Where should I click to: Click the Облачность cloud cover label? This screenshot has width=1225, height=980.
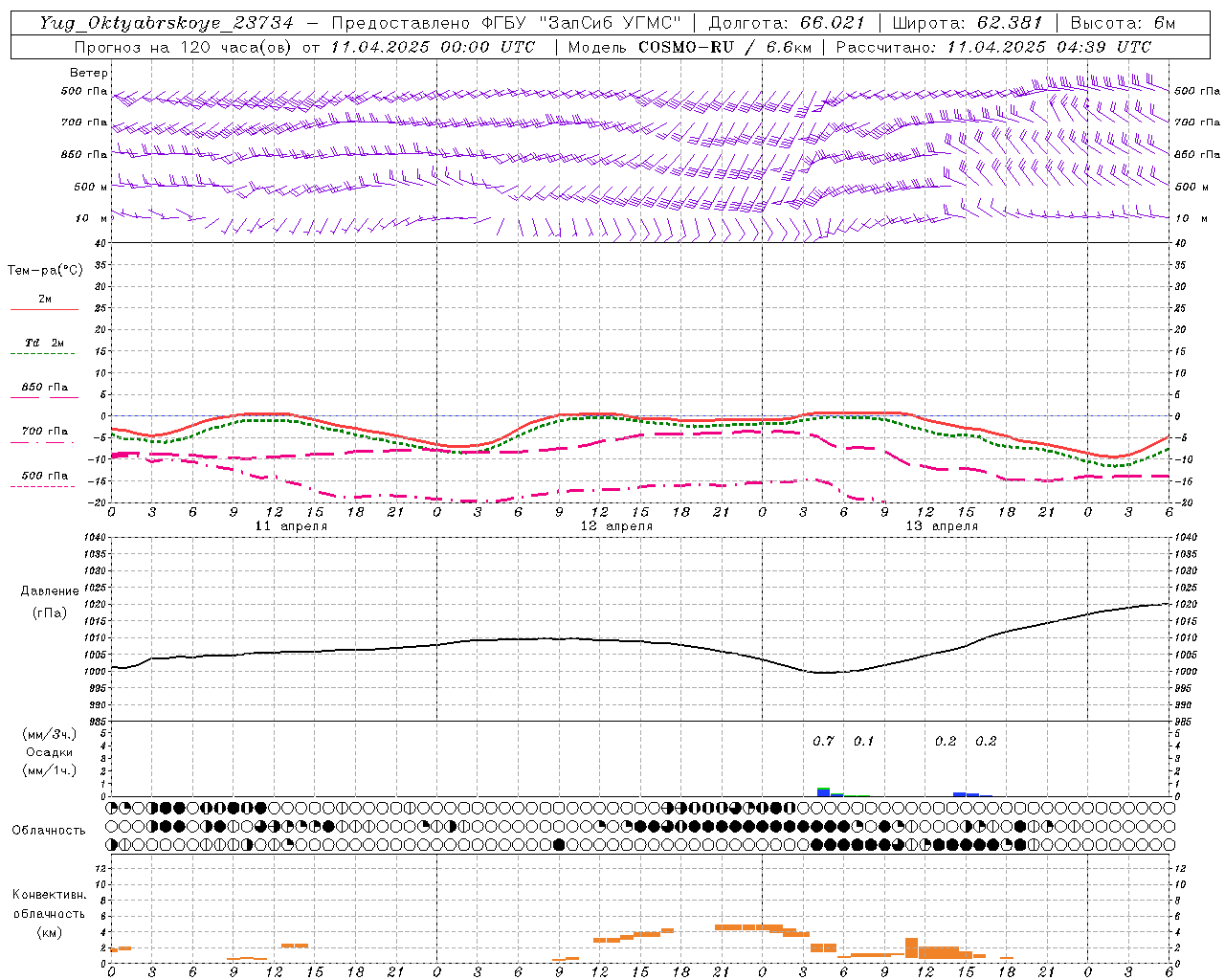[x=49, y=831]
